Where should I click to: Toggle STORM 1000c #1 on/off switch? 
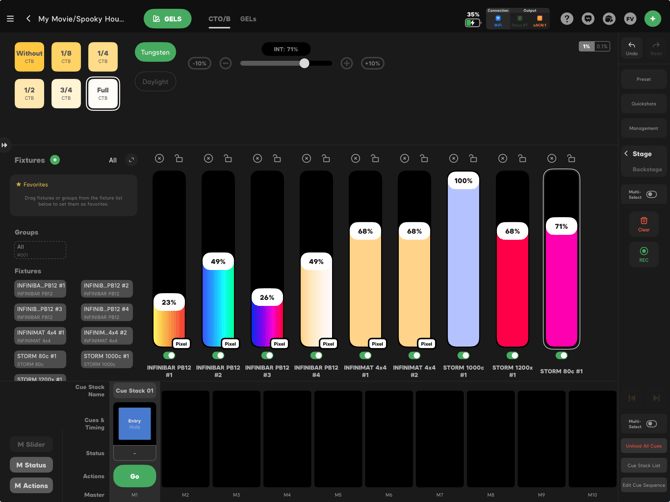pos(463,355)
